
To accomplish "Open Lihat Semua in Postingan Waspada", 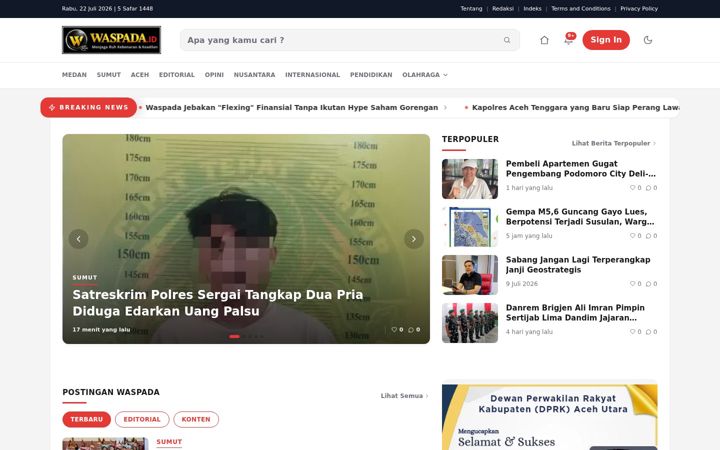I will (x=404, y=396).
